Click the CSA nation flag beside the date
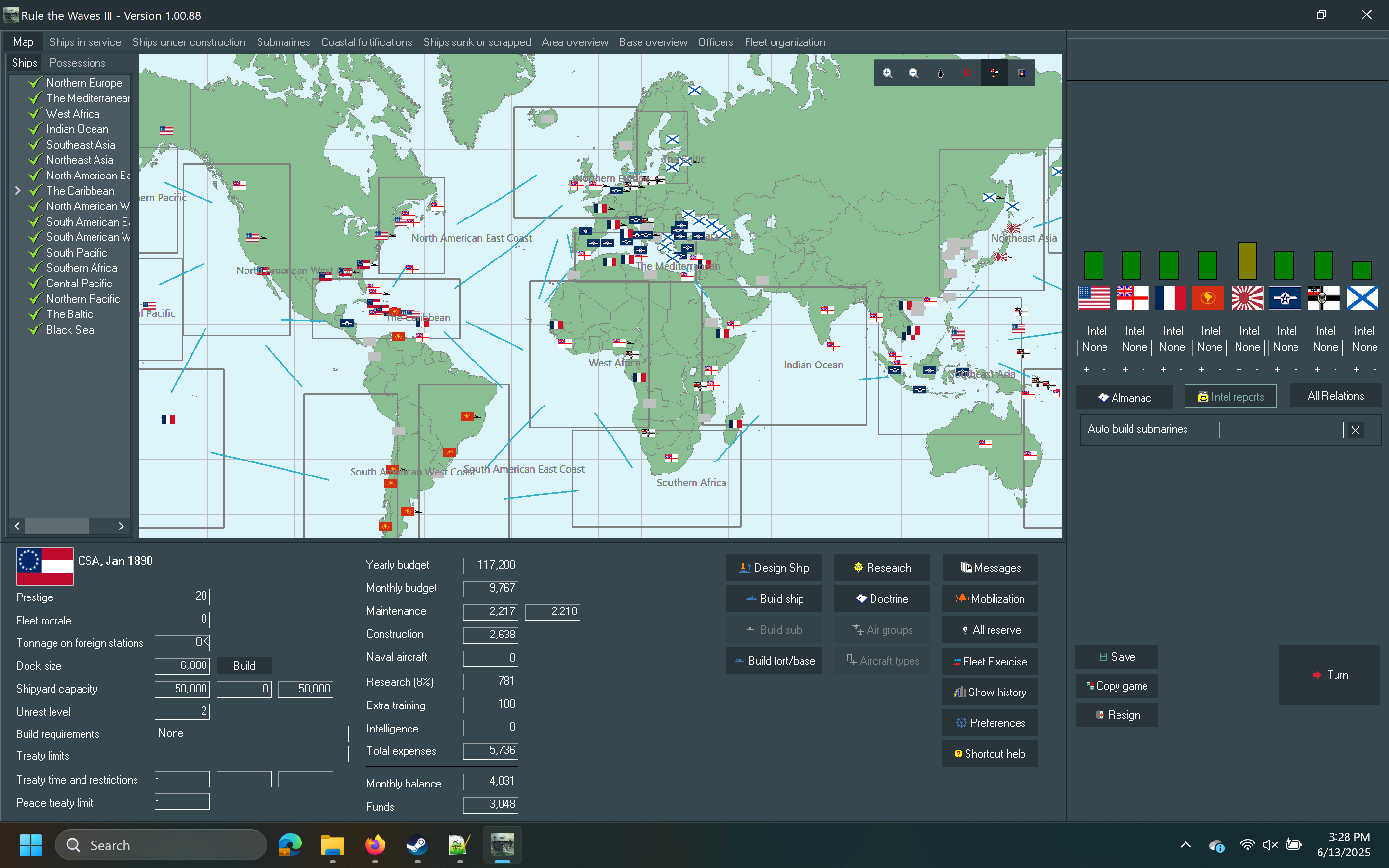 [45, 566]
